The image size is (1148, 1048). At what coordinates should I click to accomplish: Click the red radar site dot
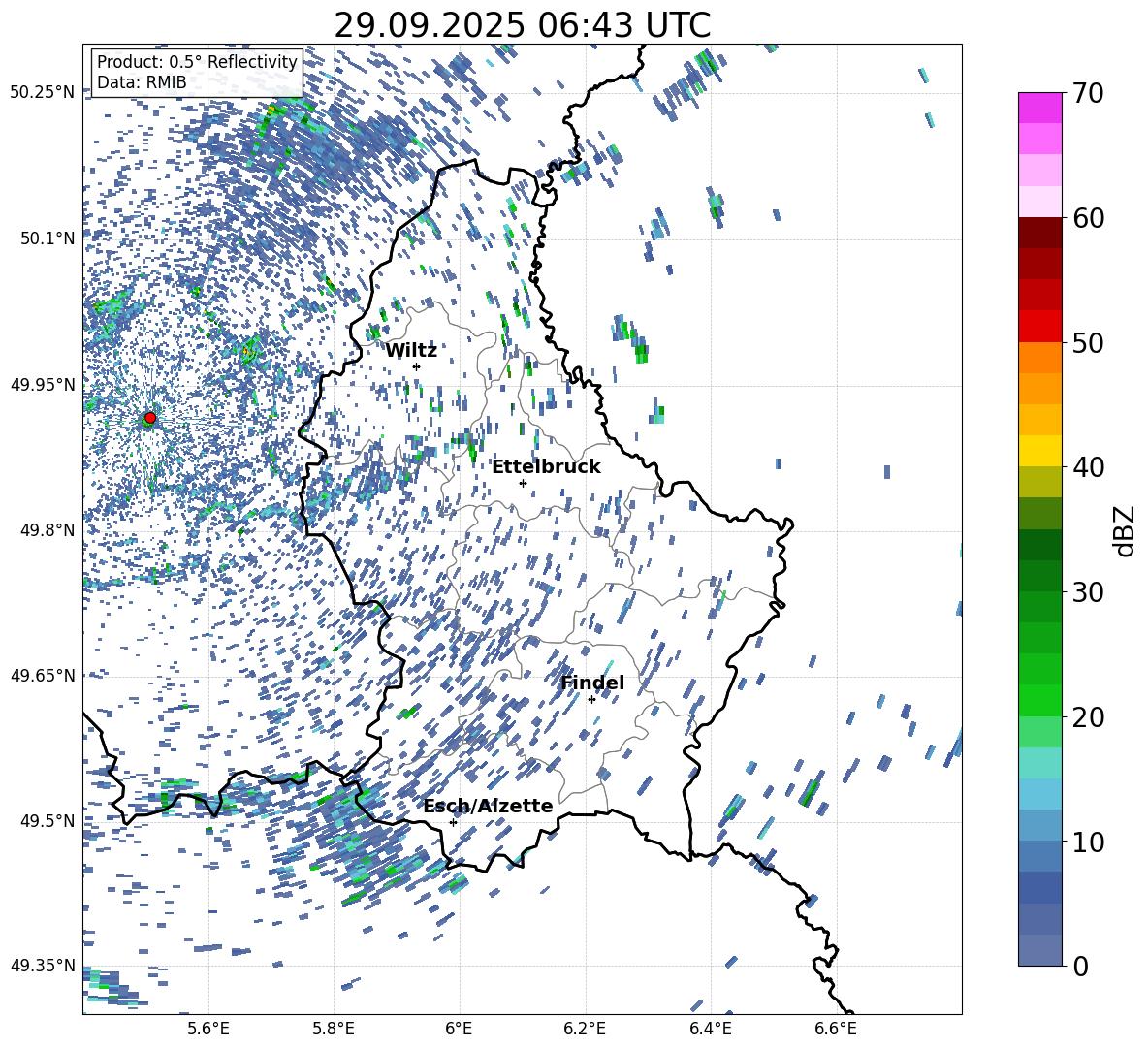(150, 418)
